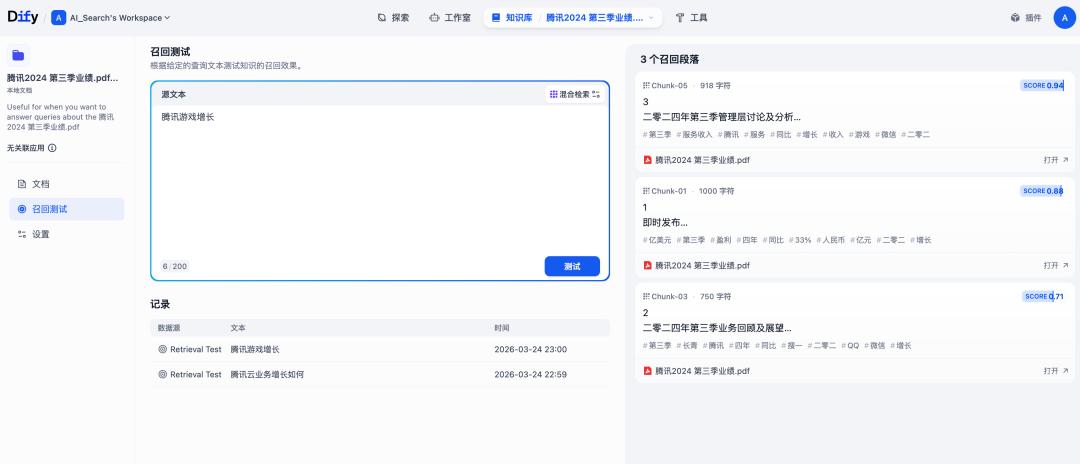Go to the 探索 tab

click(x=393, y=18)
